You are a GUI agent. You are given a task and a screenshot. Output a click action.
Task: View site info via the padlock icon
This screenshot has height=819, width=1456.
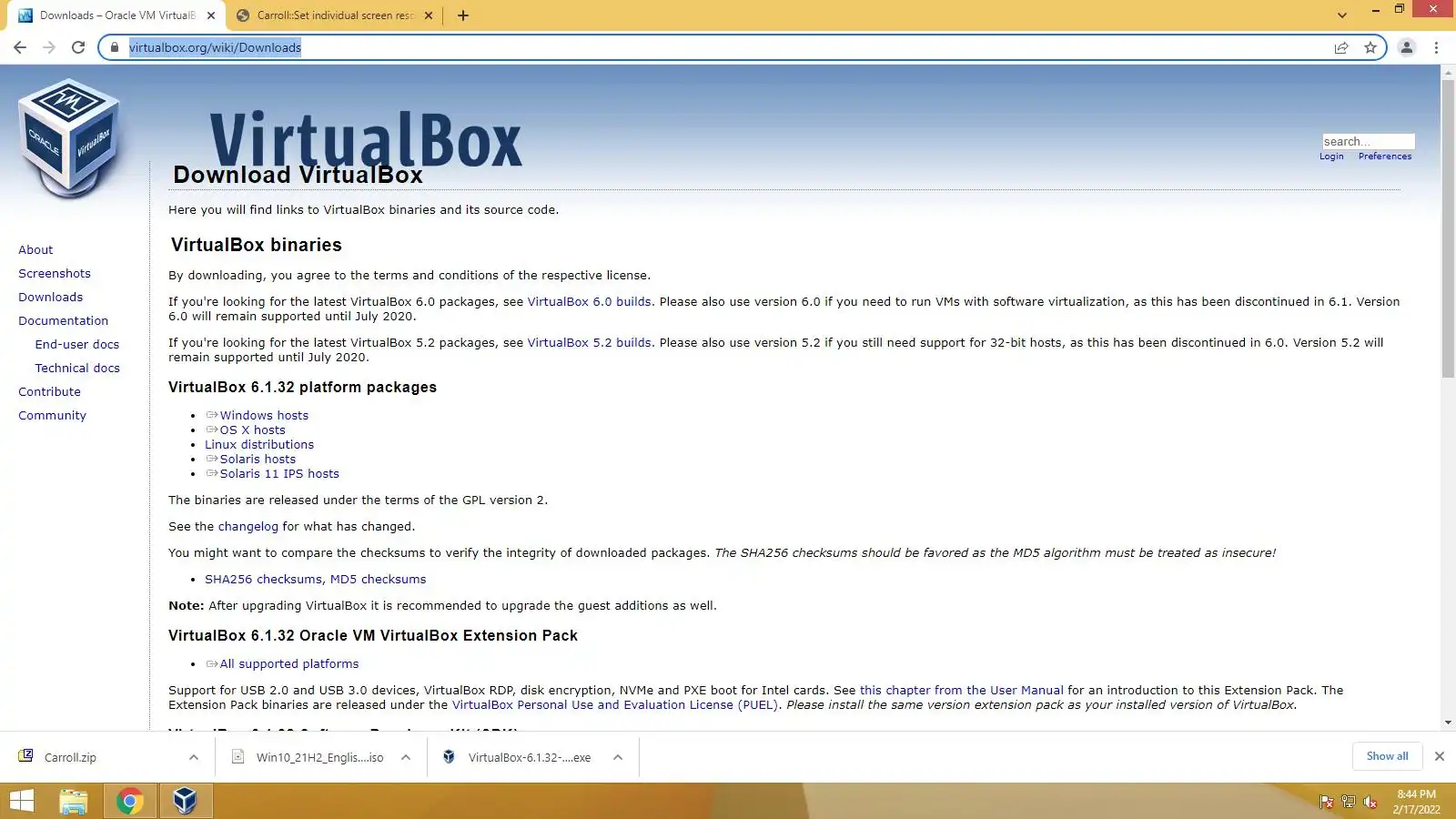pos(115,47)
